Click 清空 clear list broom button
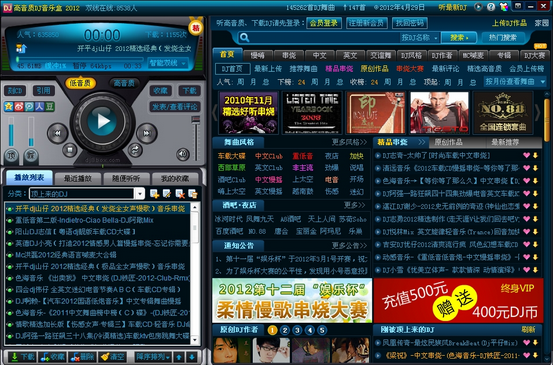 [112, 357]
